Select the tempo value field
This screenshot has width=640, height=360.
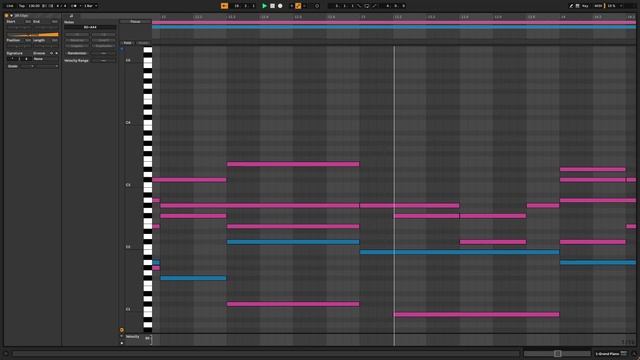coord(34,6)
